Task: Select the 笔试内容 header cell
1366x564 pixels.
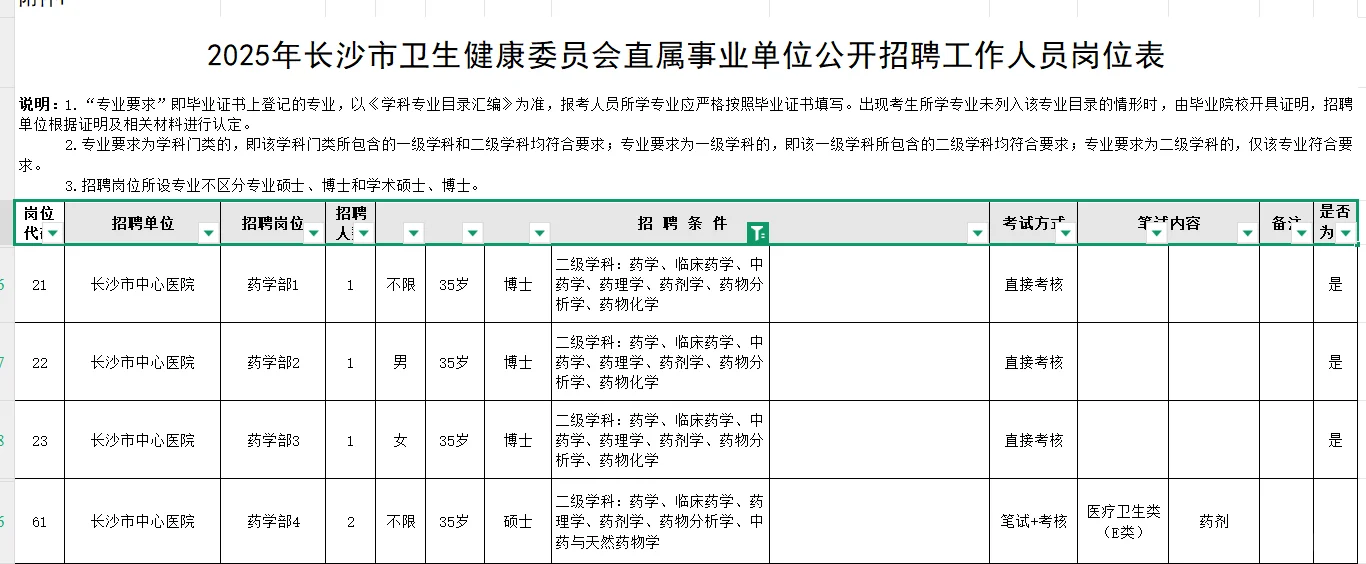Action: (1169, 223)
